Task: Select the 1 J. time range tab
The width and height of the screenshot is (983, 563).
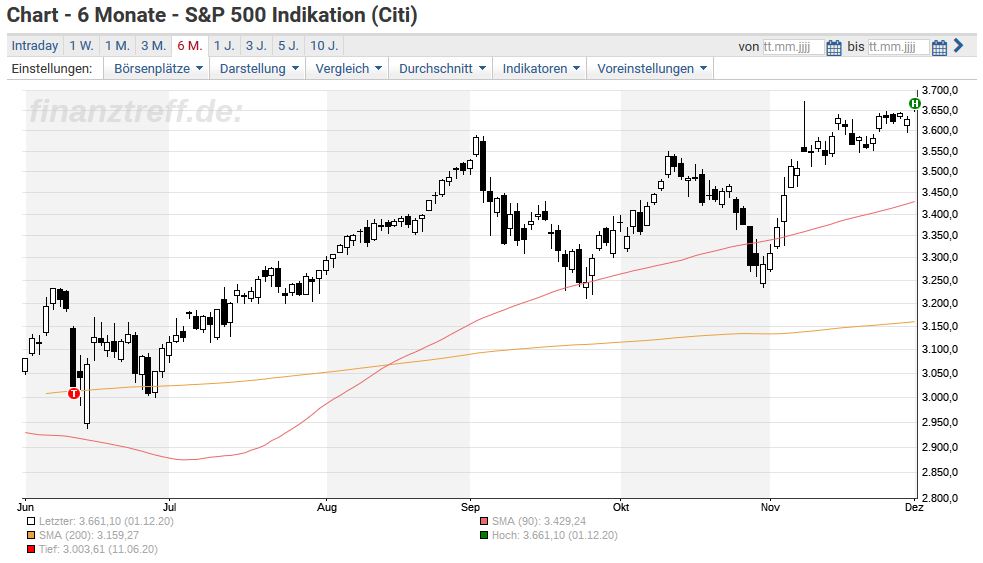Action: point(224,46)
